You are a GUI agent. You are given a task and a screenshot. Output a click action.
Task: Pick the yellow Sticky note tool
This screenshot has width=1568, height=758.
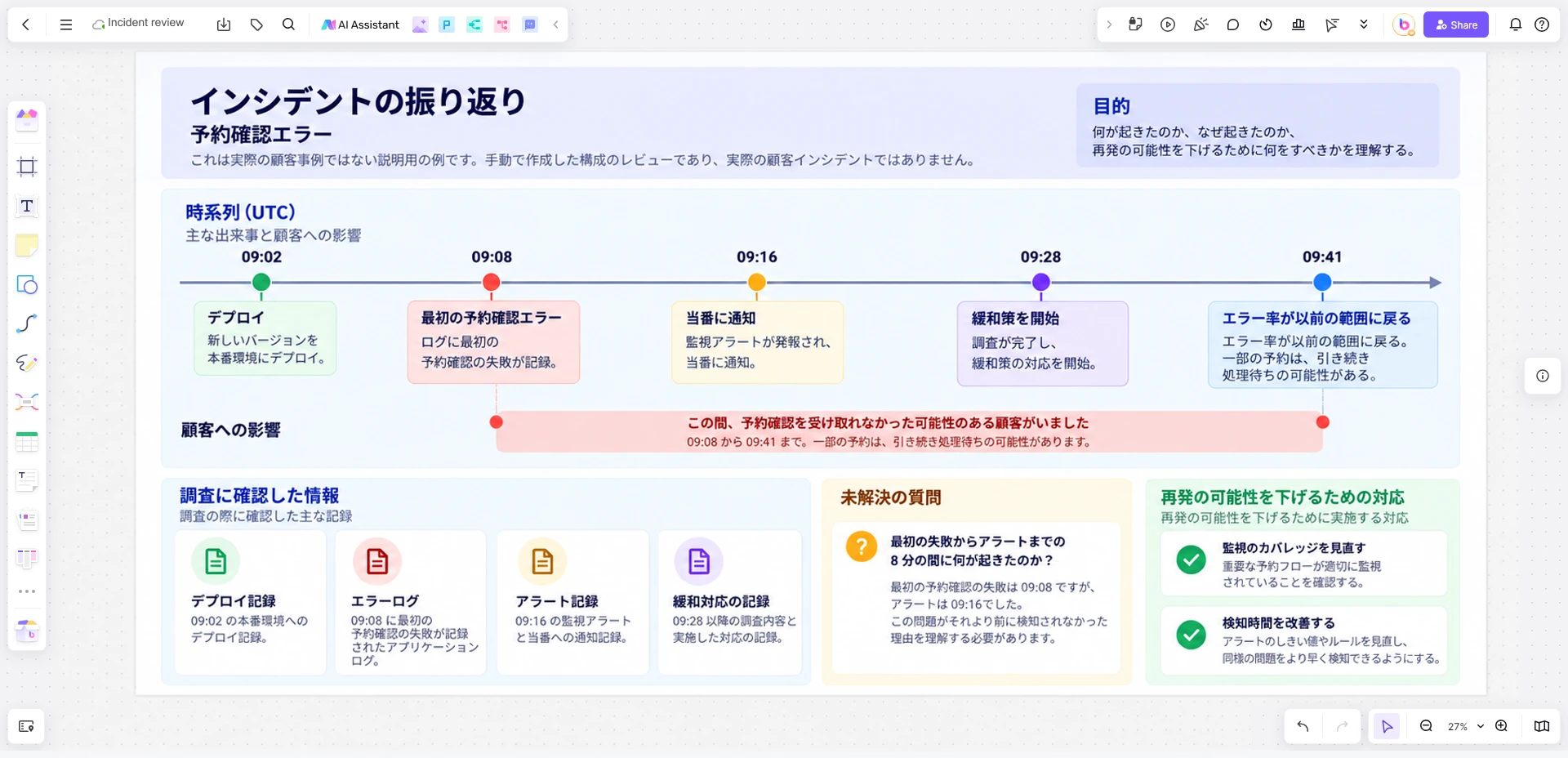27,245
